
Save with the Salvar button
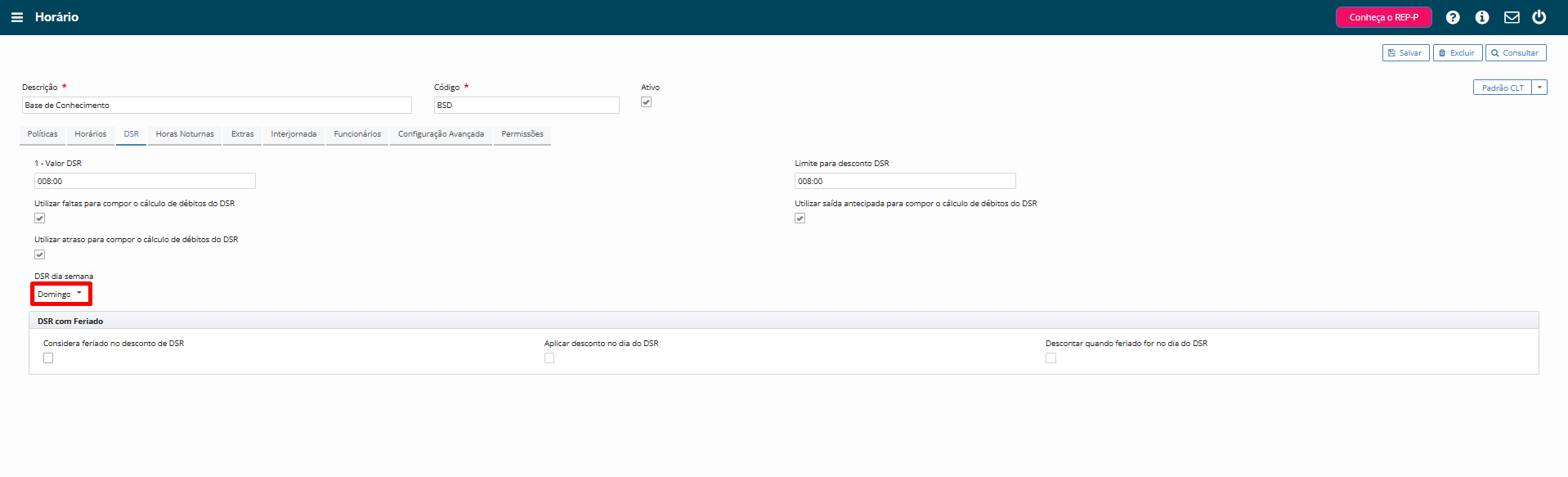tap(1405, 53)
